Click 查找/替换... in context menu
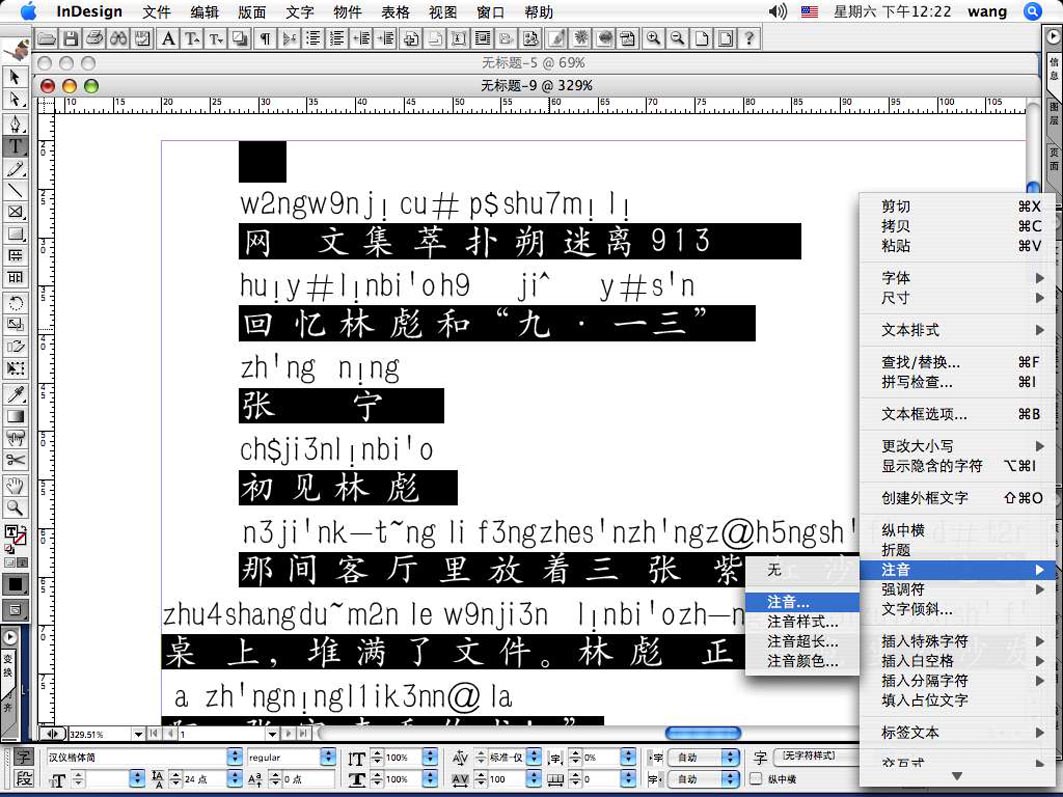The height and width of the screenshot is (797, 1063). point(920,362)
